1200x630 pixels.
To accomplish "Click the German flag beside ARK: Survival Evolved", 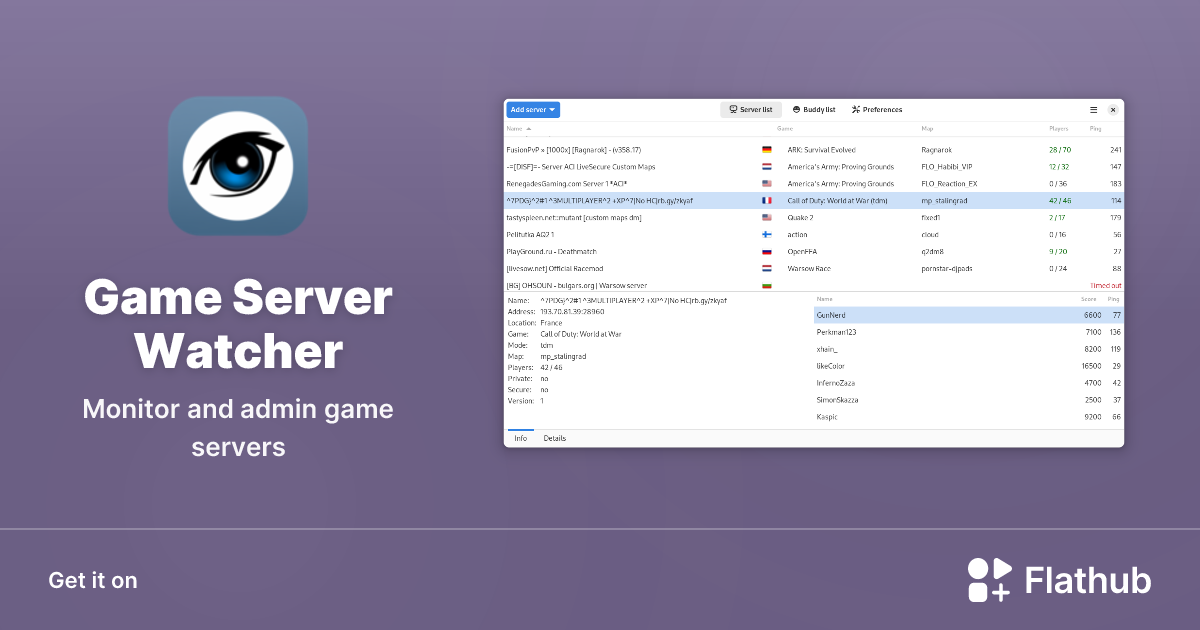I will pyautogui.click(x=766, y=149).
